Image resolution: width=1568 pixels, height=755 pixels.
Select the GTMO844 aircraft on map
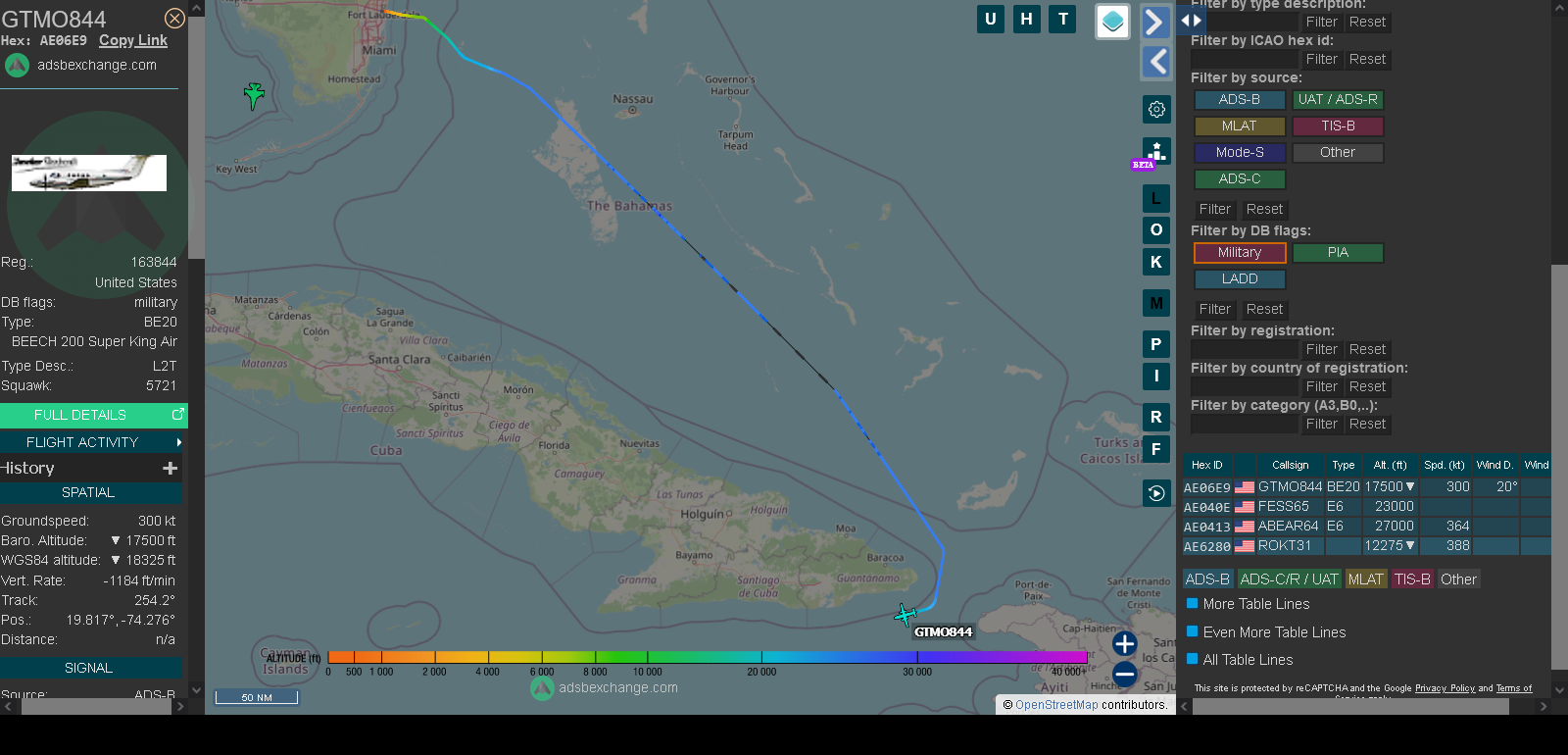[x=906, y=615]
